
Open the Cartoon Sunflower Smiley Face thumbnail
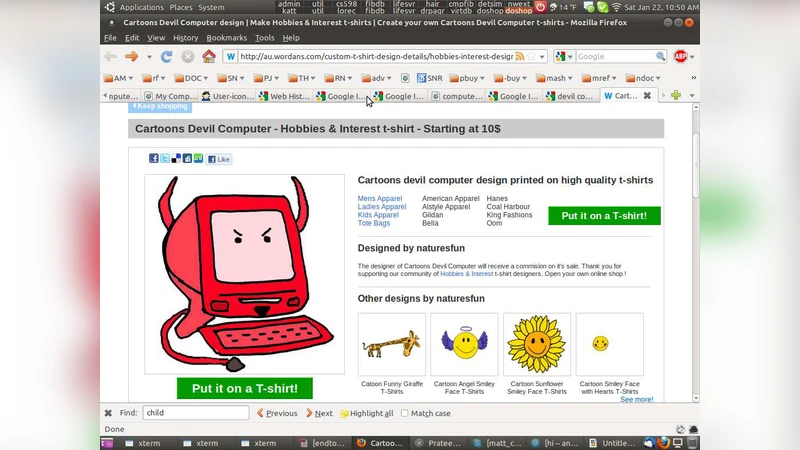point(537,345)
